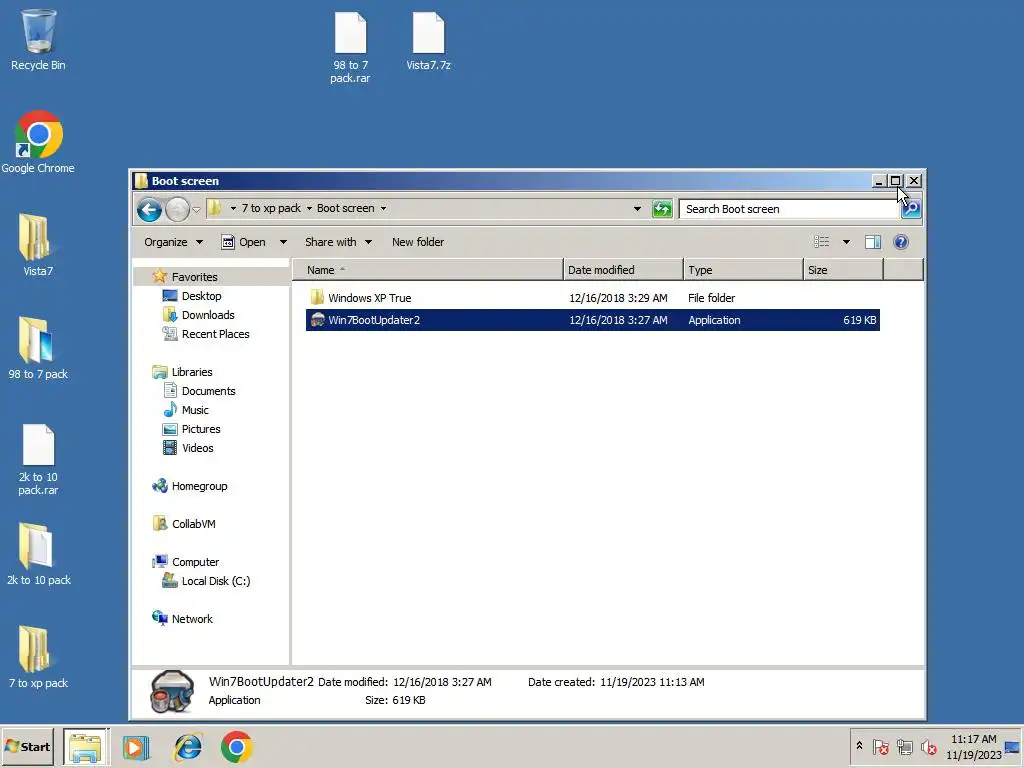Open recent pages dropdown next to forward arrow
This screenshot has width=1024, height=768.
pyautogui.click(x=196, y=210)
